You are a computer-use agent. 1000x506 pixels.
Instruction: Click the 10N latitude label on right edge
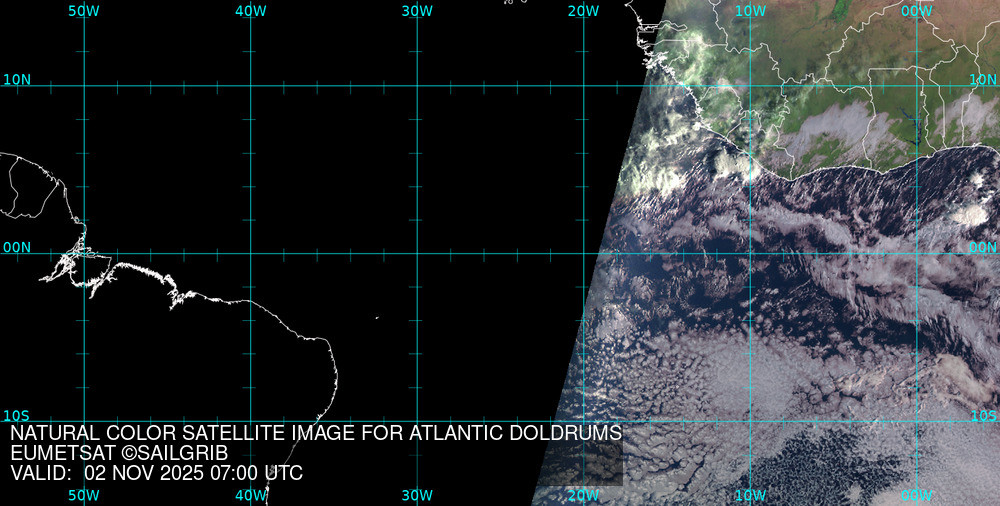984,79
